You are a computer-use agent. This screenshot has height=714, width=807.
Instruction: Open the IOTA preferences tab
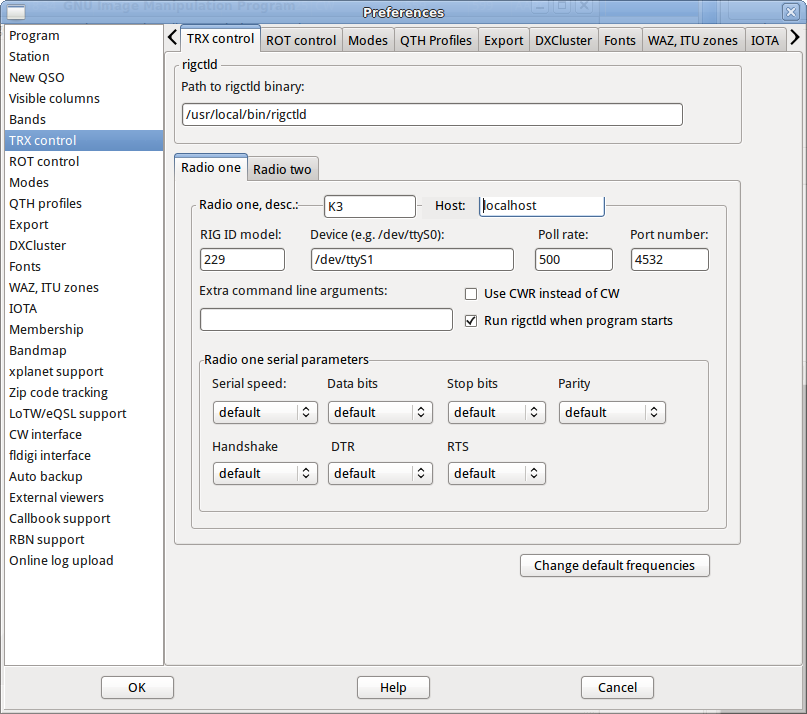(765, 40)
